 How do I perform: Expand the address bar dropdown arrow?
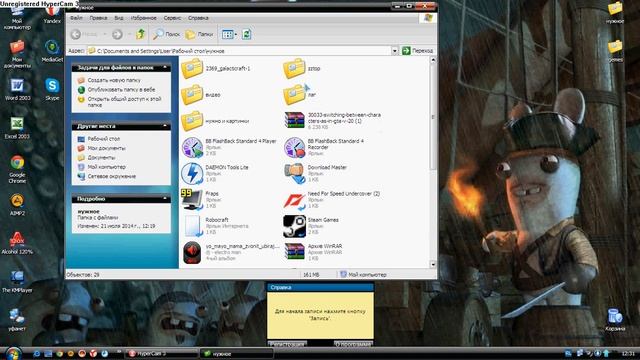coord(395,51)
